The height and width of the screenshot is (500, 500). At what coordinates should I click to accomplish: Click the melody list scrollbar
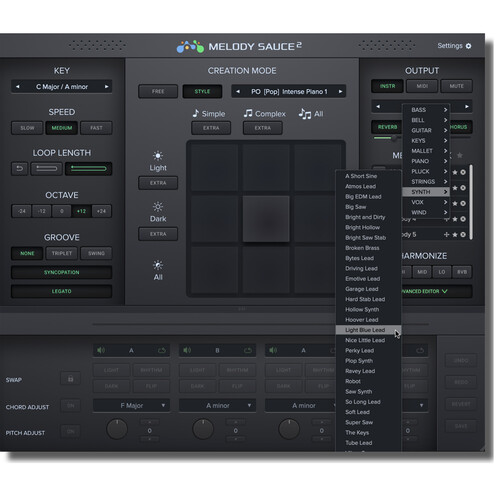tap(471, 202)
